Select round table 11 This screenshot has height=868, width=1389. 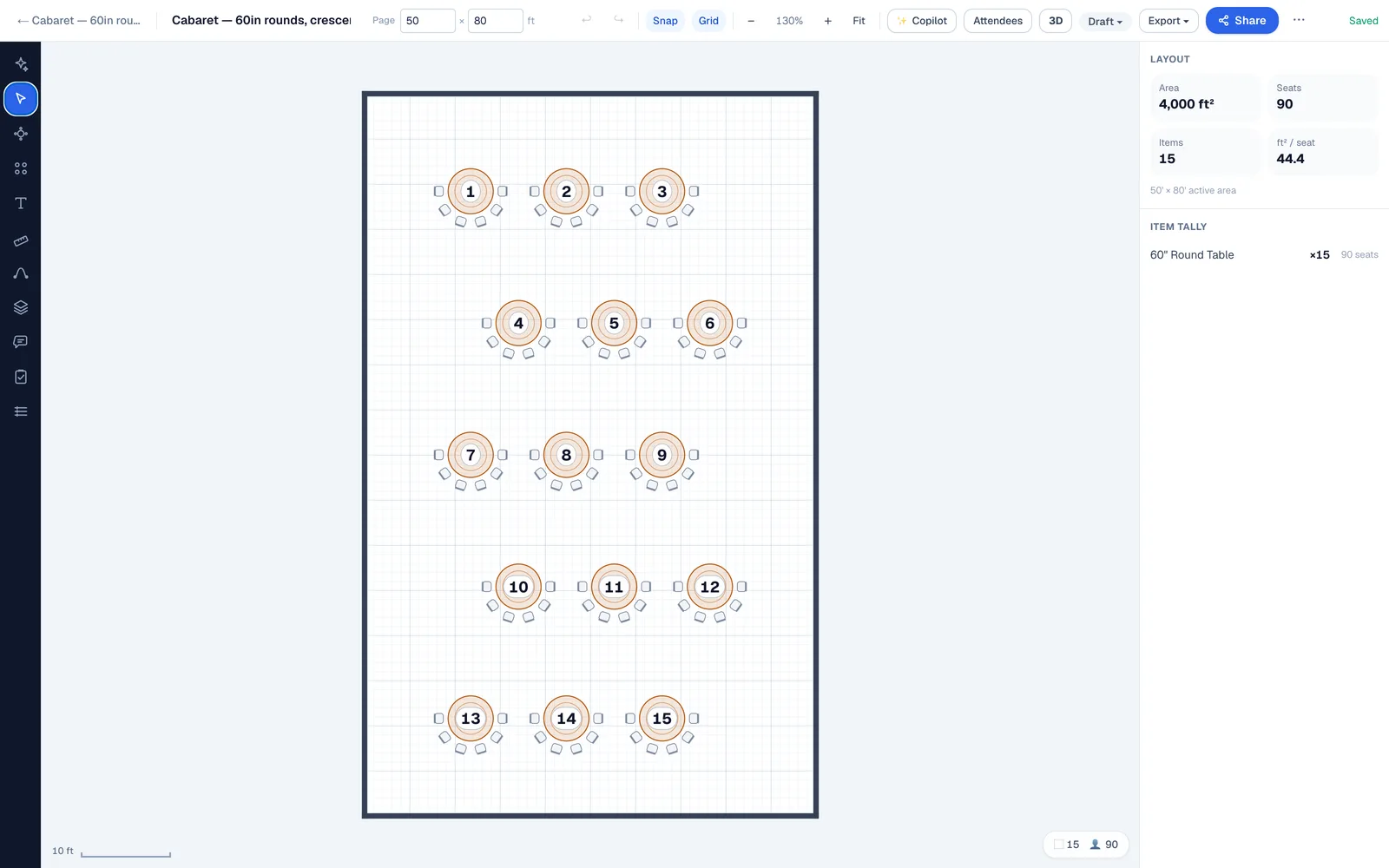pyautogui.click(x=614, y=587)
